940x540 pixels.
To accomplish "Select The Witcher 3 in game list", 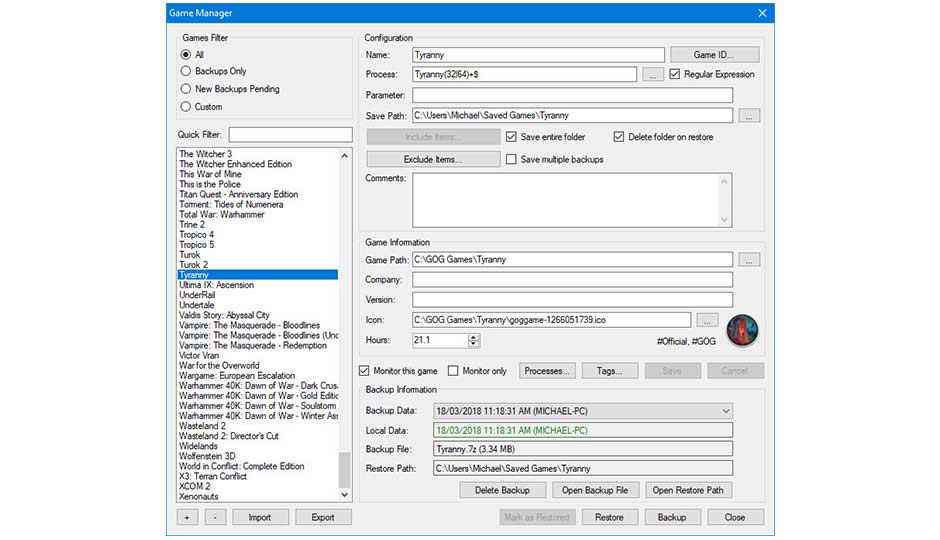I will 206,154.
